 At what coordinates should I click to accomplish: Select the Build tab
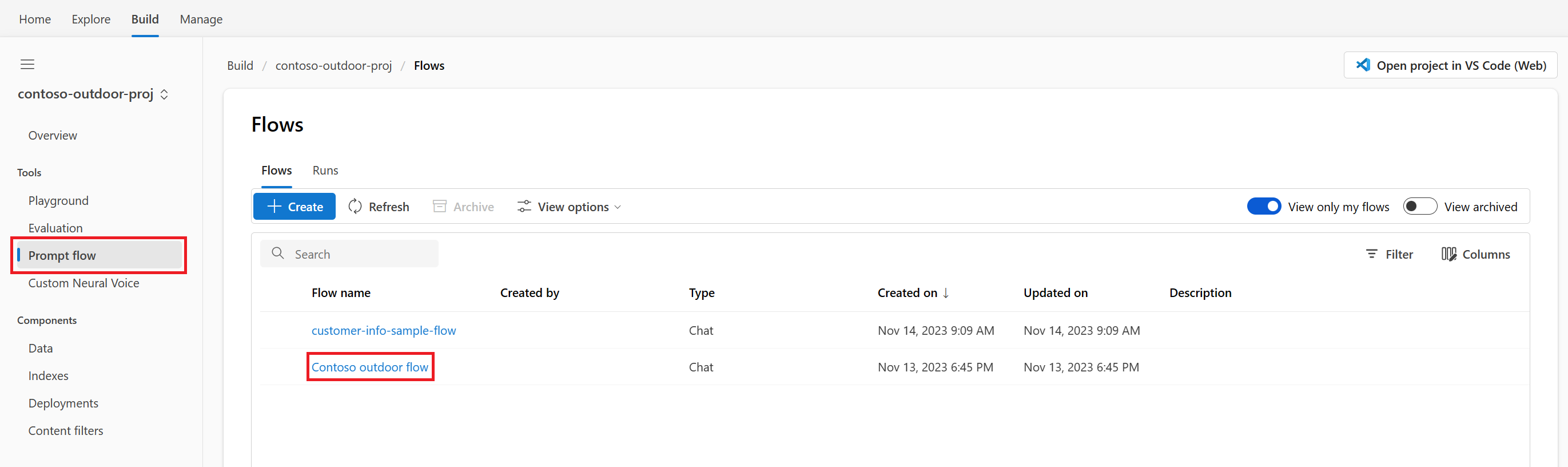click(145, 19)
